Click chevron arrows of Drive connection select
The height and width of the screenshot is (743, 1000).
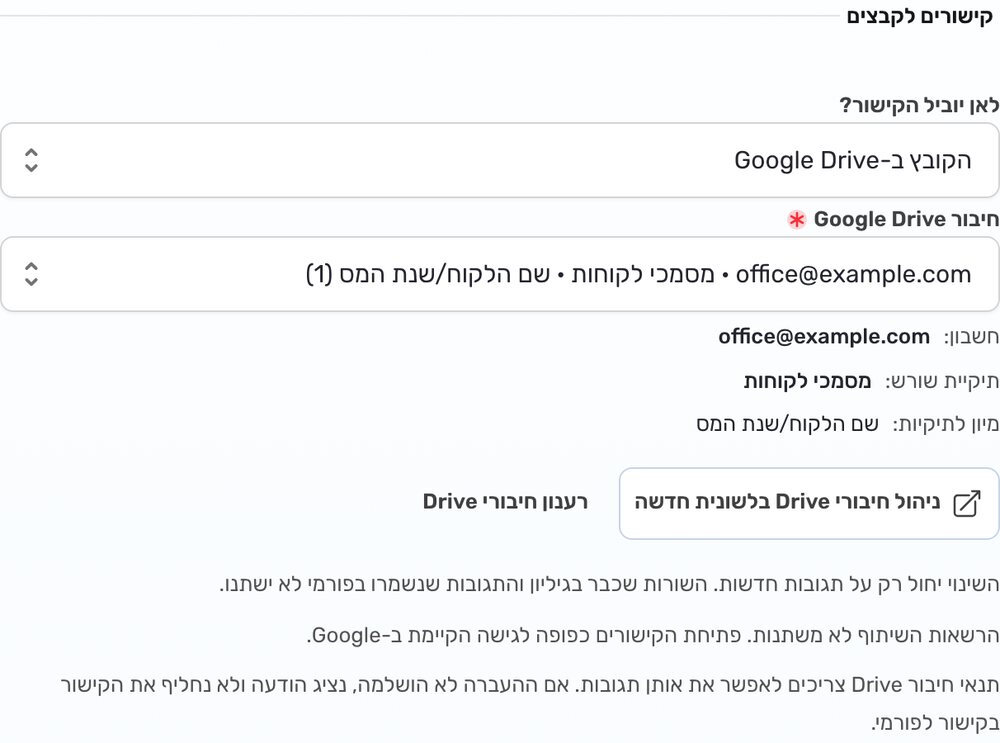[x=31, y=274]
